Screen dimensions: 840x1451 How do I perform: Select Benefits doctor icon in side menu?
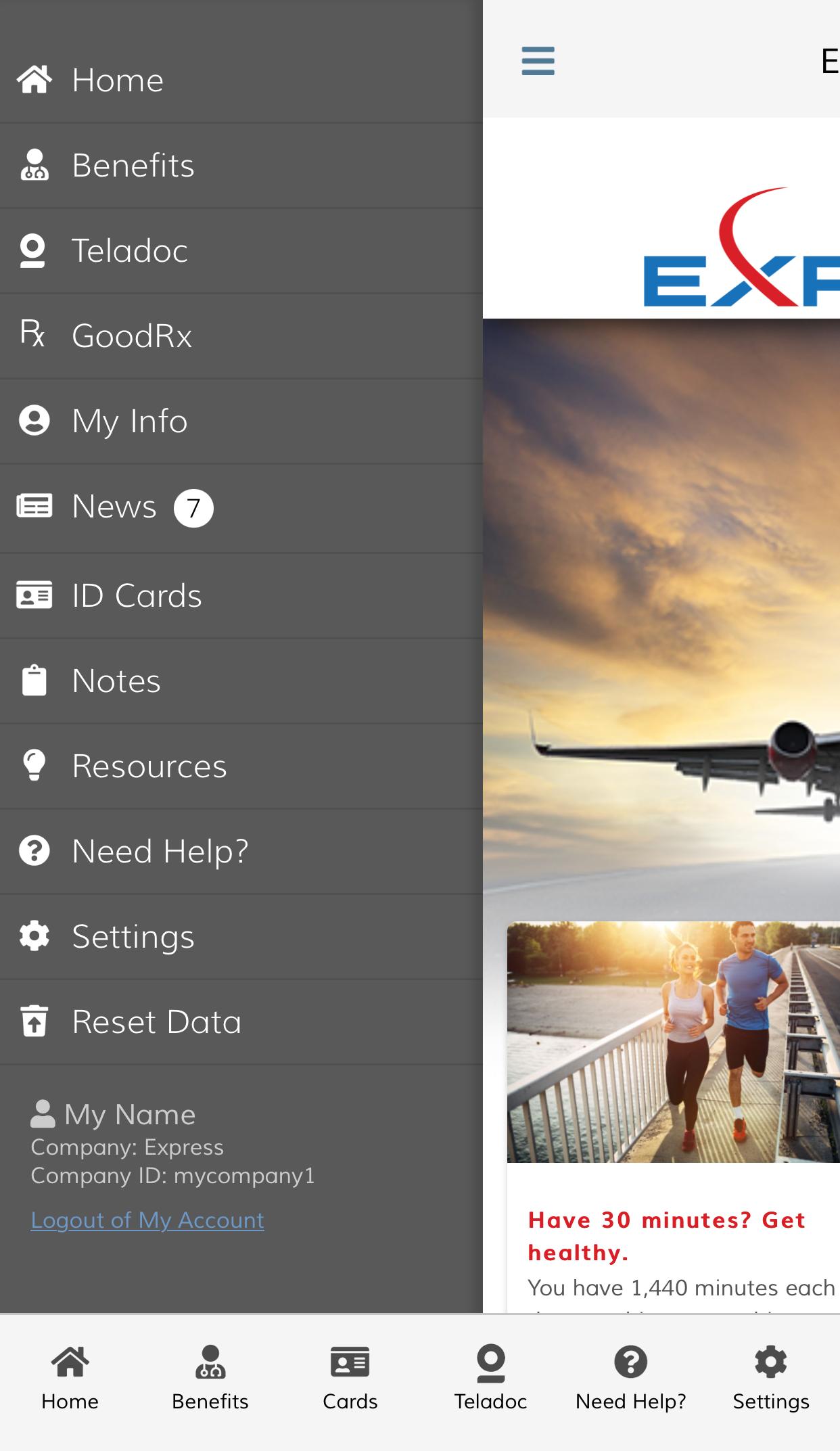(34, 166)
